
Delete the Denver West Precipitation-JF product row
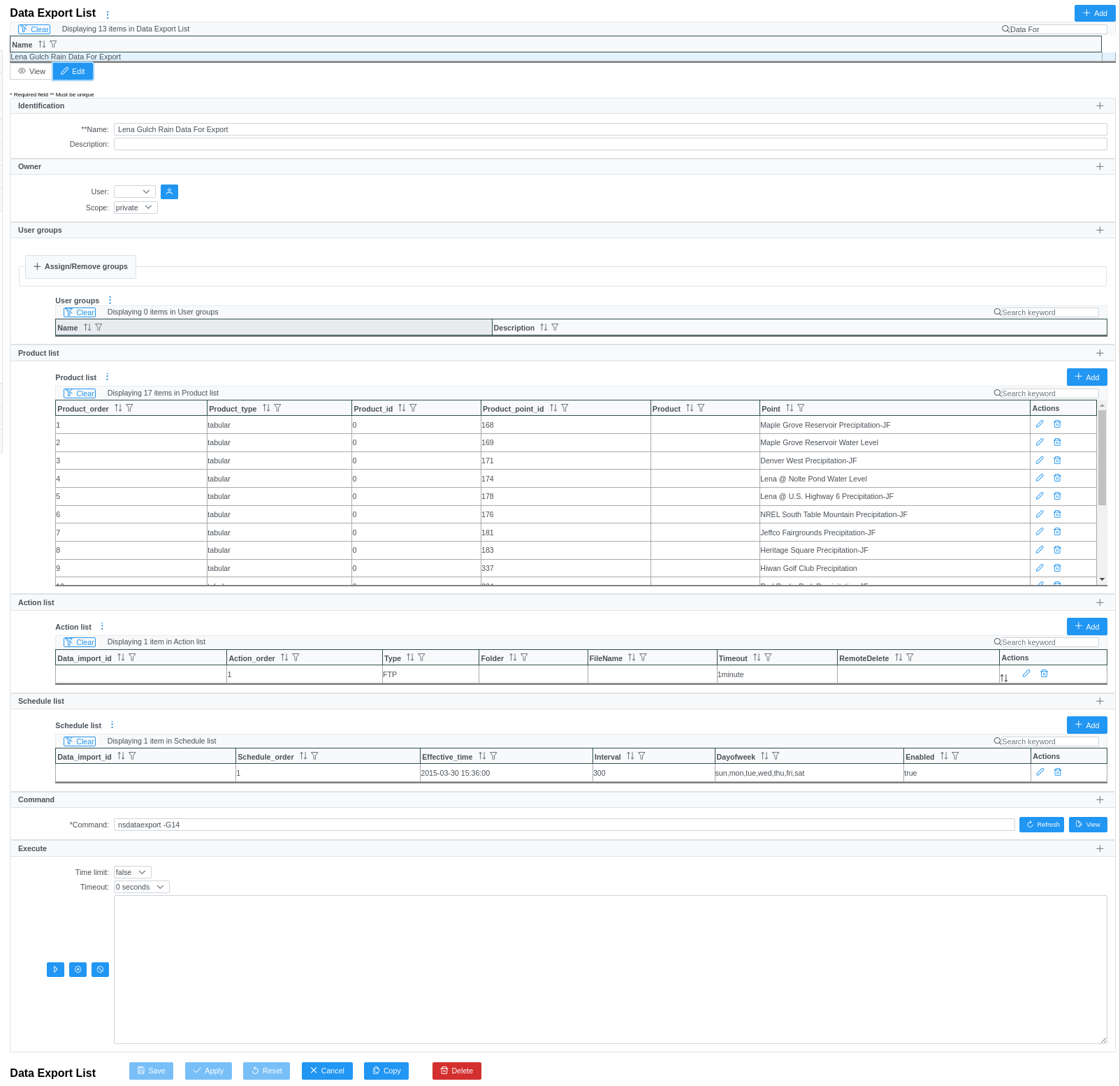click(1057, 461)
